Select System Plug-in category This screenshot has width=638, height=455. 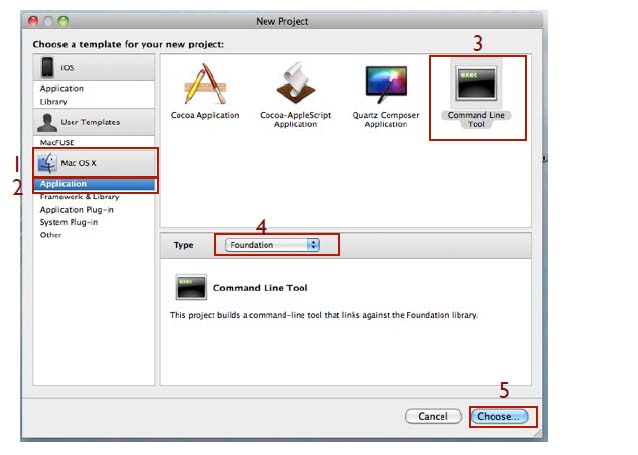point(69,222)
